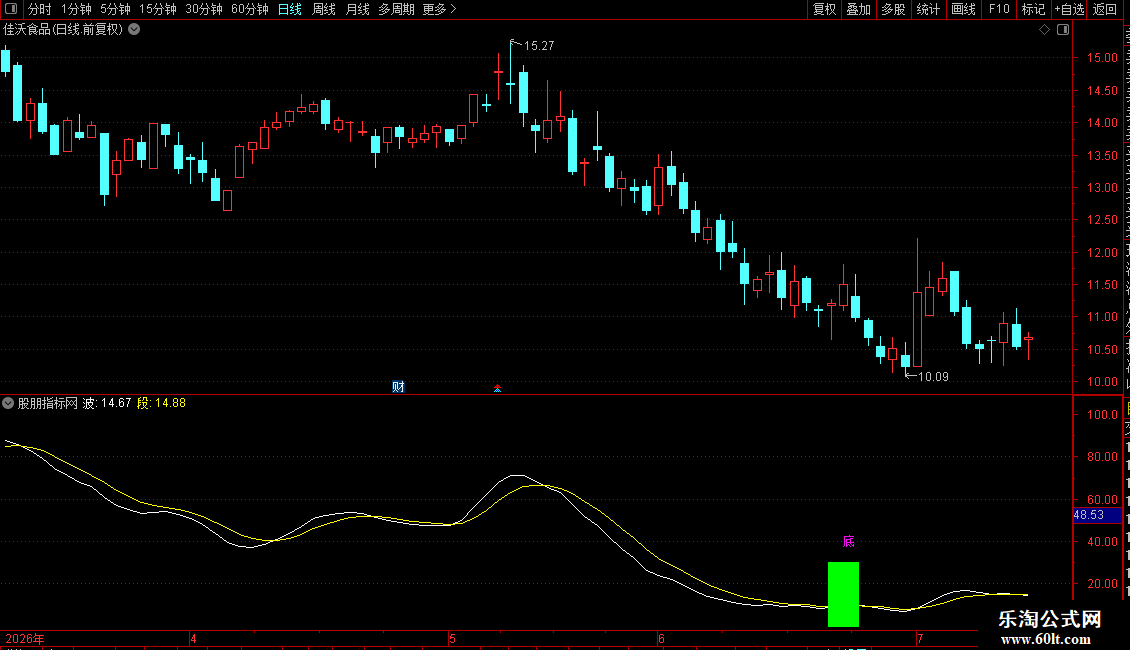This screenshot has width=1130, height=650.
Task: Click the 2026年 date axis label
Action: click(25, 638)
